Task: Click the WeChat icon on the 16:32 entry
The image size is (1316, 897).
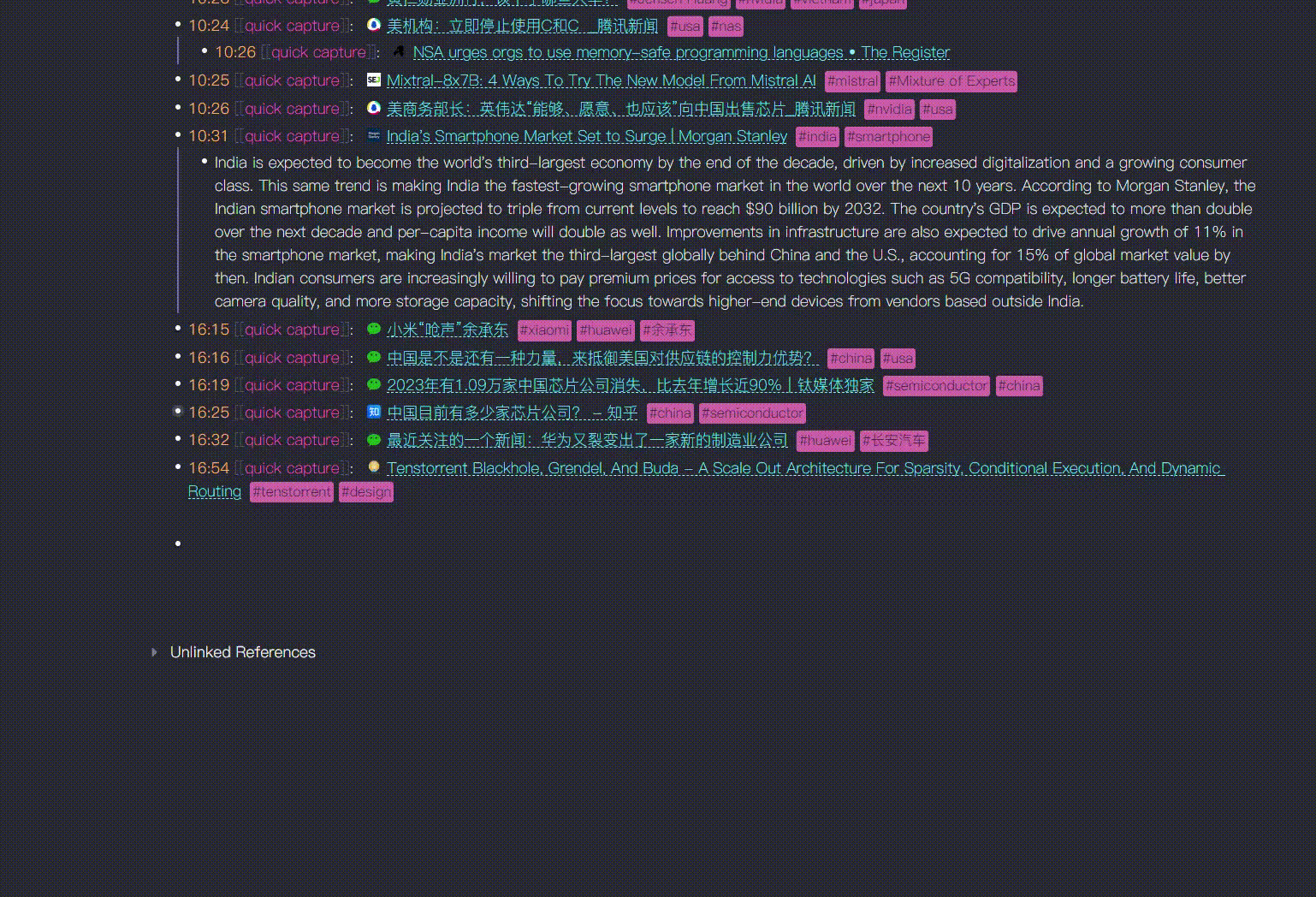Action: pos(374,439)
